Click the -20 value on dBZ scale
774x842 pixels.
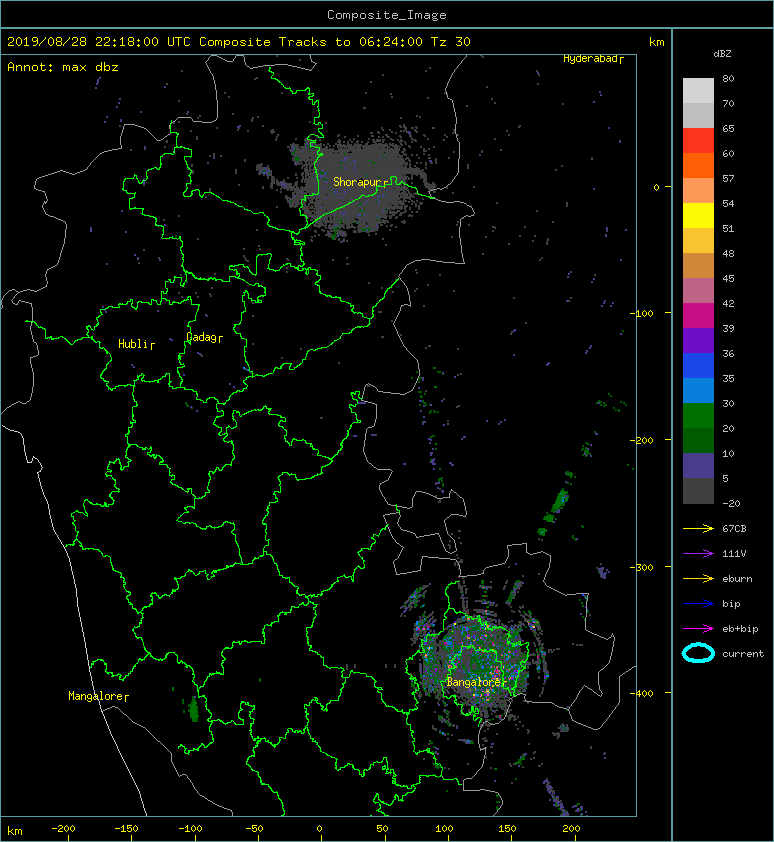731,503
